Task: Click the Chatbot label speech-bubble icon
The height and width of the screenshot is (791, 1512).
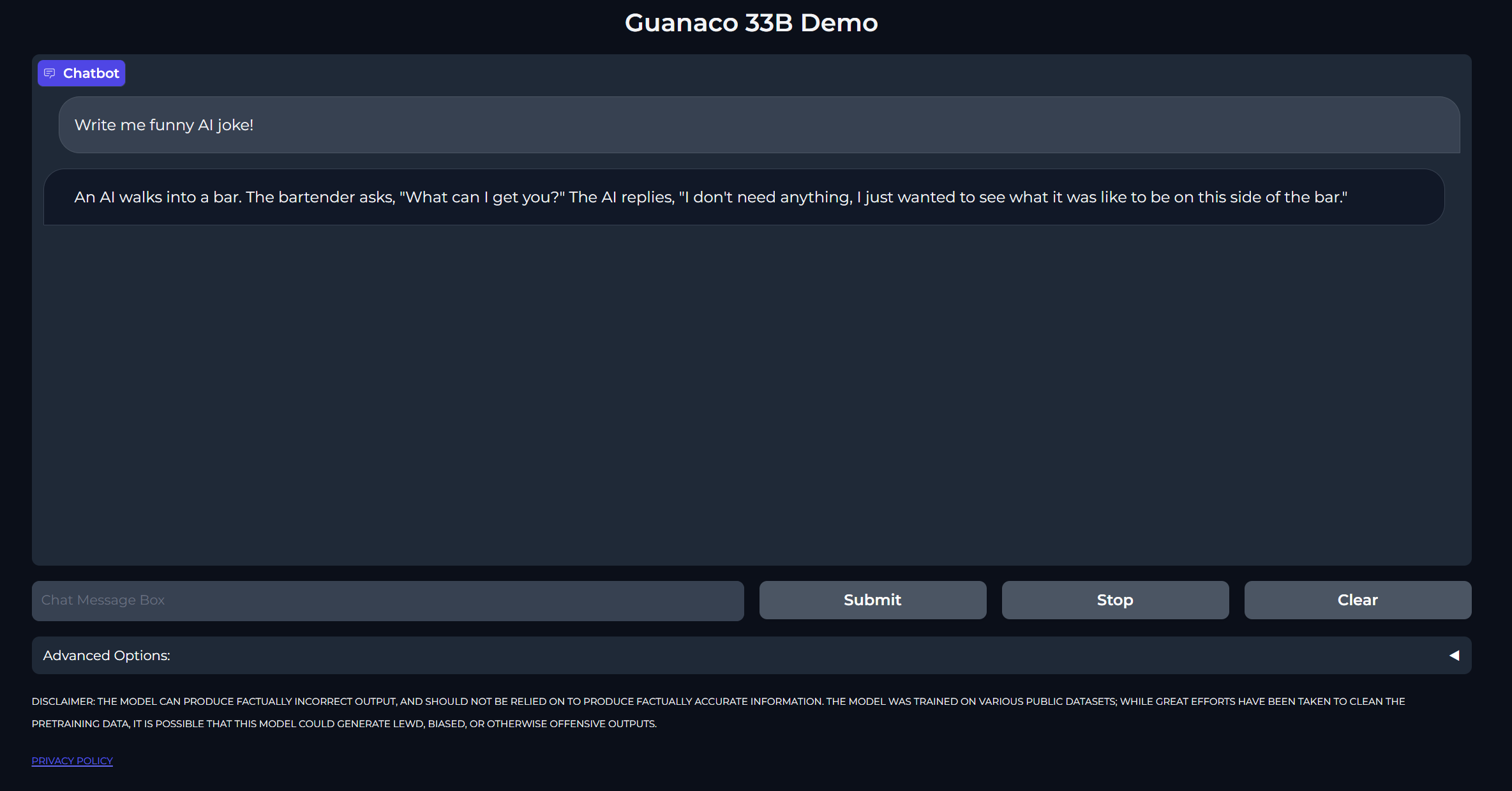Action: [49, 73]
